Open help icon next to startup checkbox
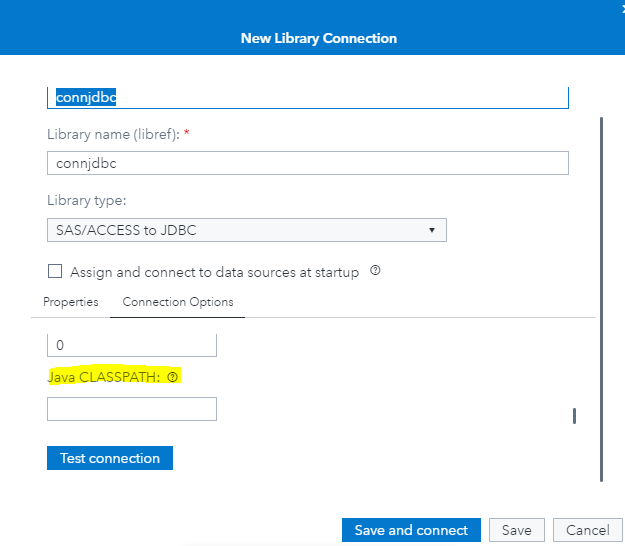Screen dimensions: 625x546 click(375, 271)
